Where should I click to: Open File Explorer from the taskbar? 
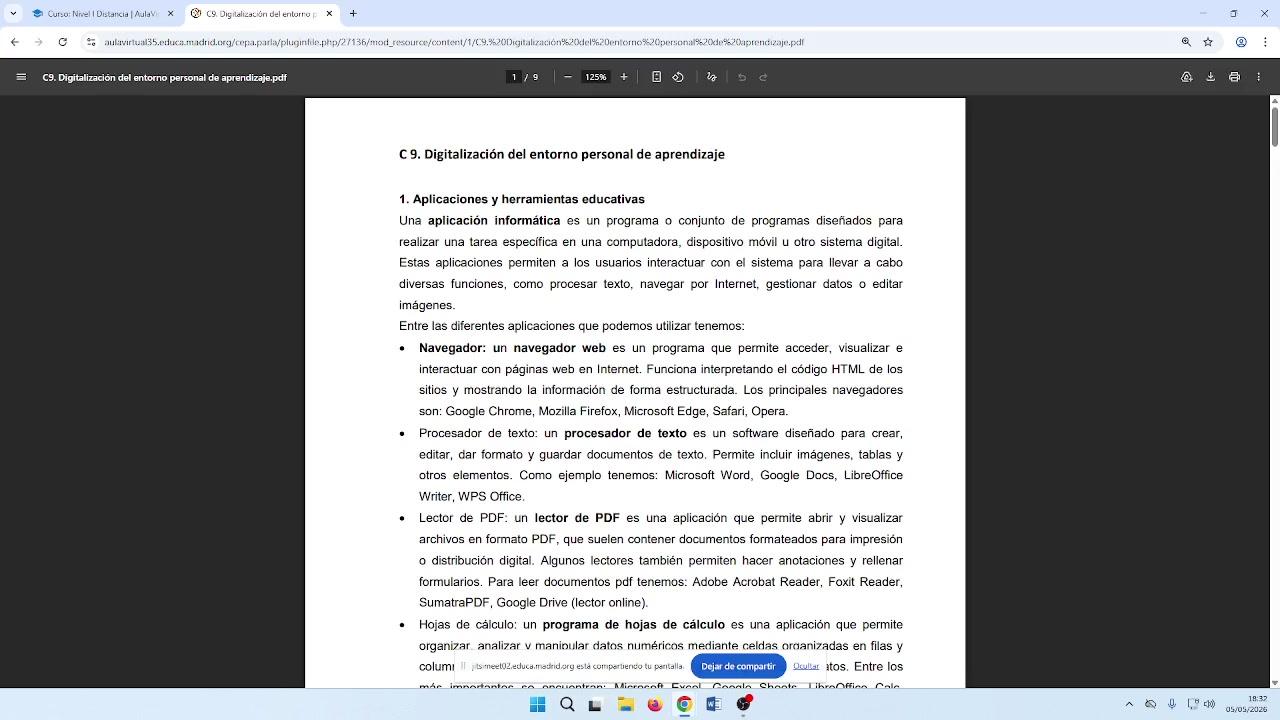click(x=626, y=704)
